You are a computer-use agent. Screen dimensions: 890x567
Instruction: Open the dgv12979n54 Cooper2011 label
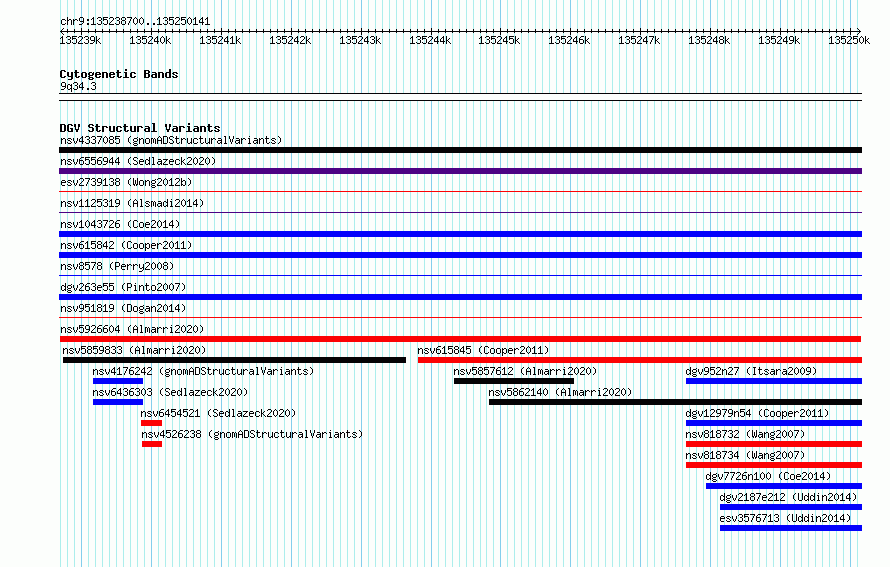[x=757, y=413]
